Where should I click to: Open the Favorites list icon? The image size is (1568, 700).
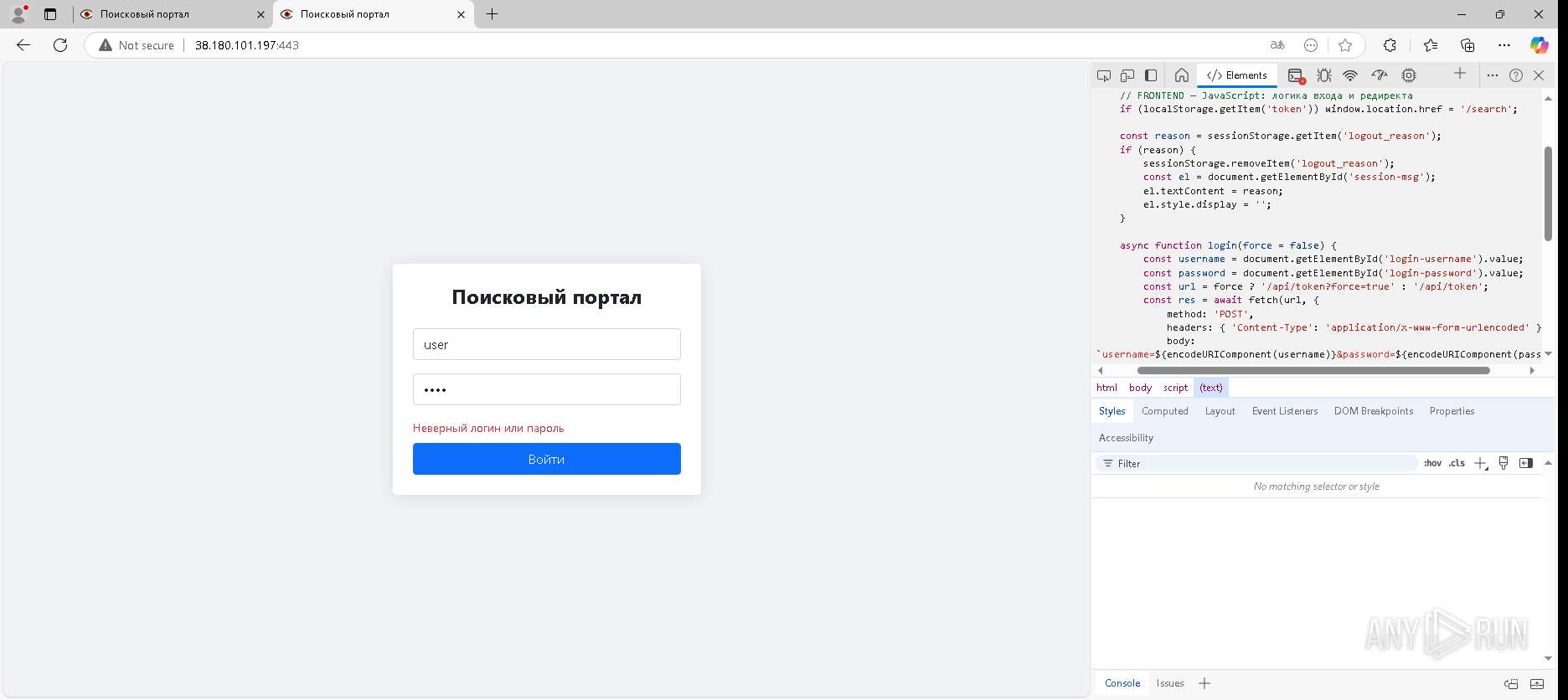1431,45
